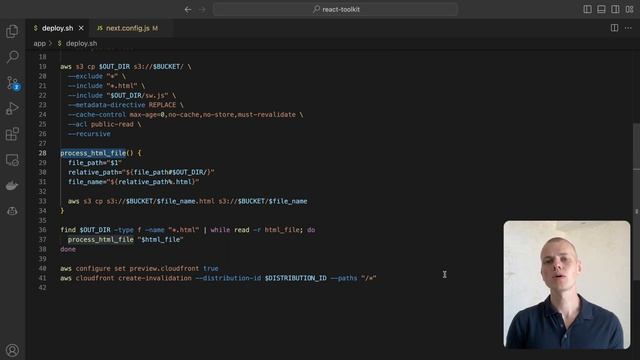Close the deploy.sh tab

tap(81, 28)
